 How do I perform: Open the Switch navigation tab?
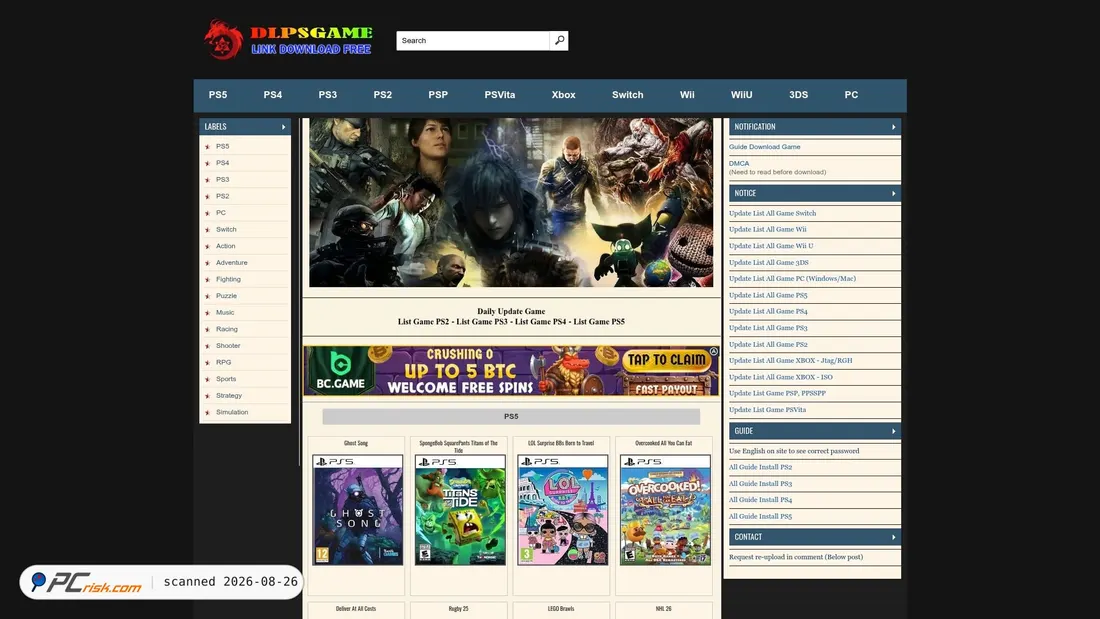627,95
